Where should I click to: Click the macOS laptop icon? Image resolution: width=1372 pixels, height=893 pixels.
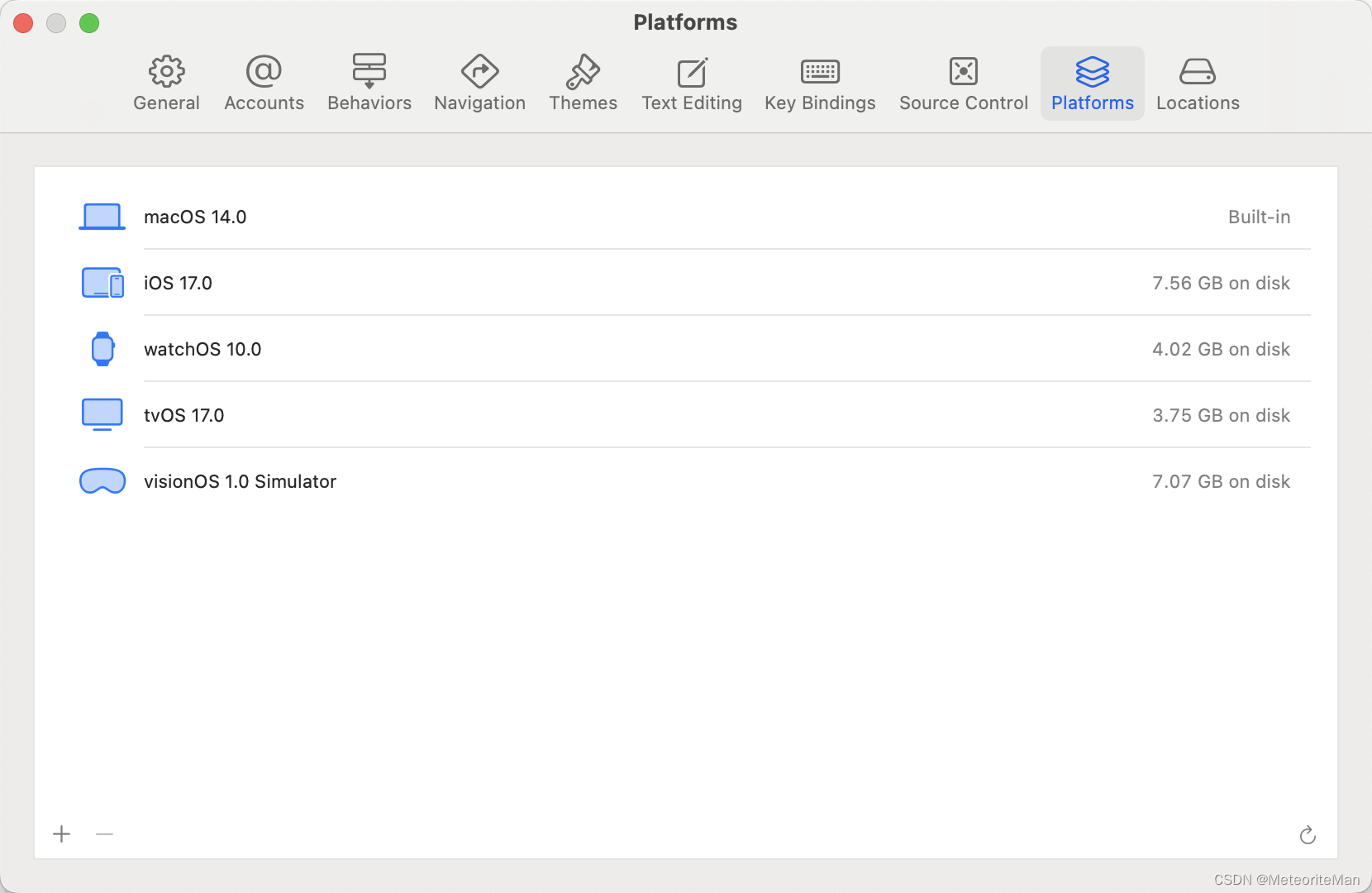click(102, 217)
